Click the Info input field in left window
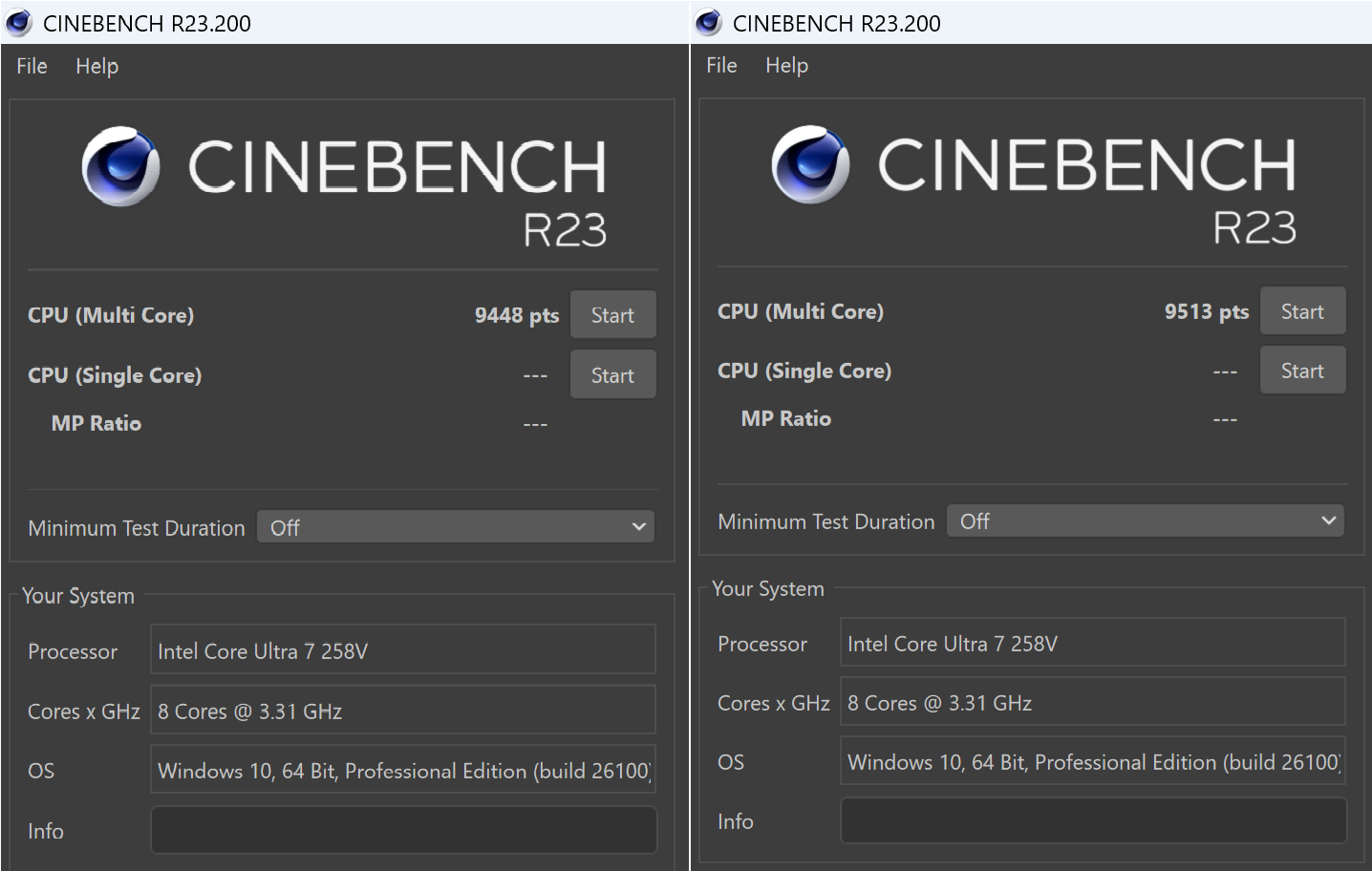Viewport: 1372px width, 871px height. (x=404, y=830)
